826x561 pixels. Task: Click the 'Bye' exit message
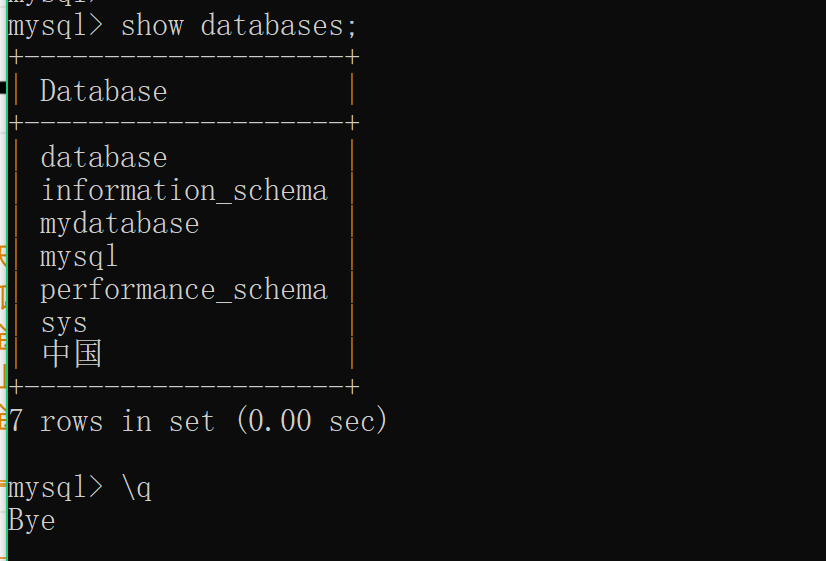coord(32,520)
